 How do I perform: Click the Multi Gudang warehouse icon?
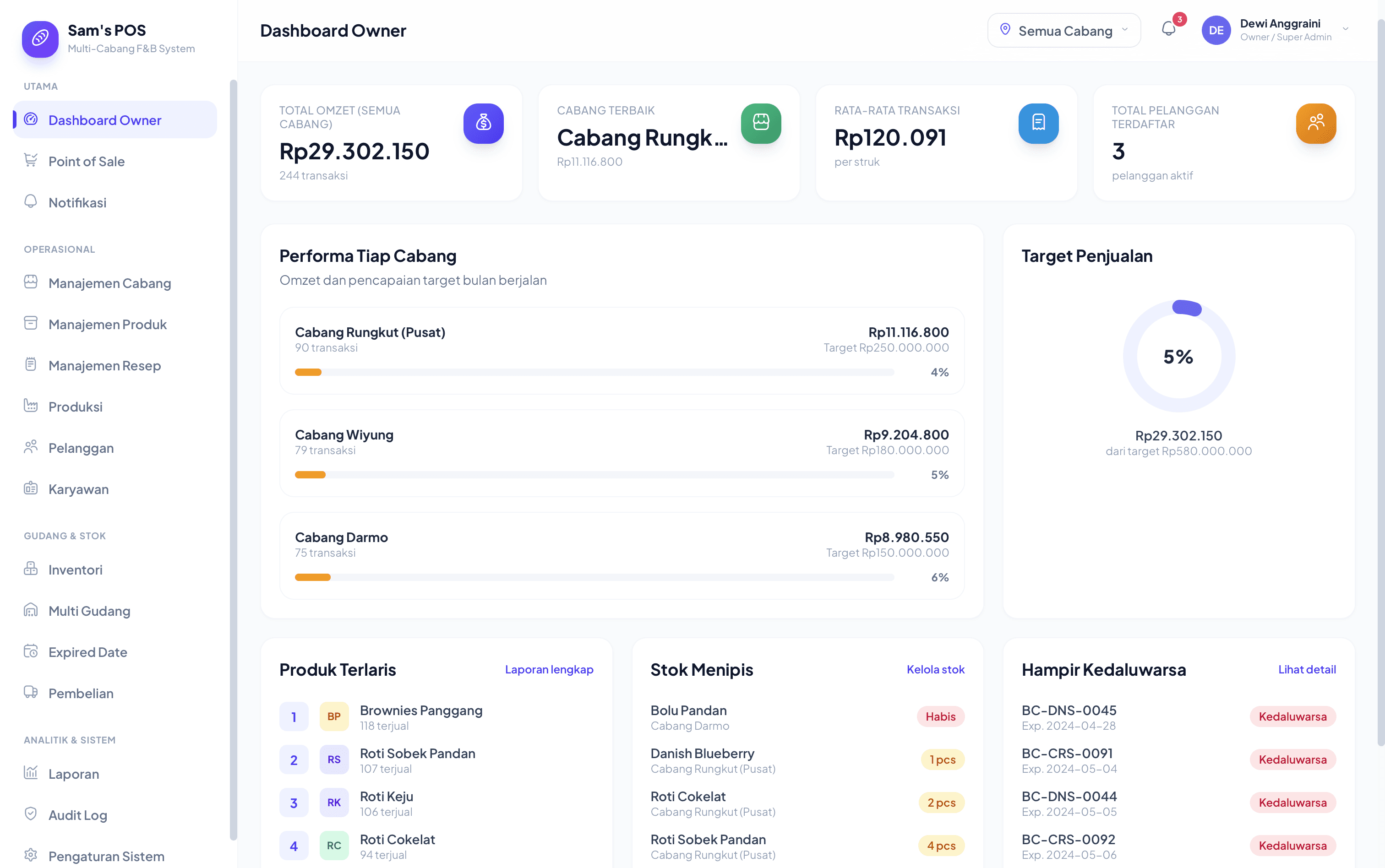click(x=31, y=610)
